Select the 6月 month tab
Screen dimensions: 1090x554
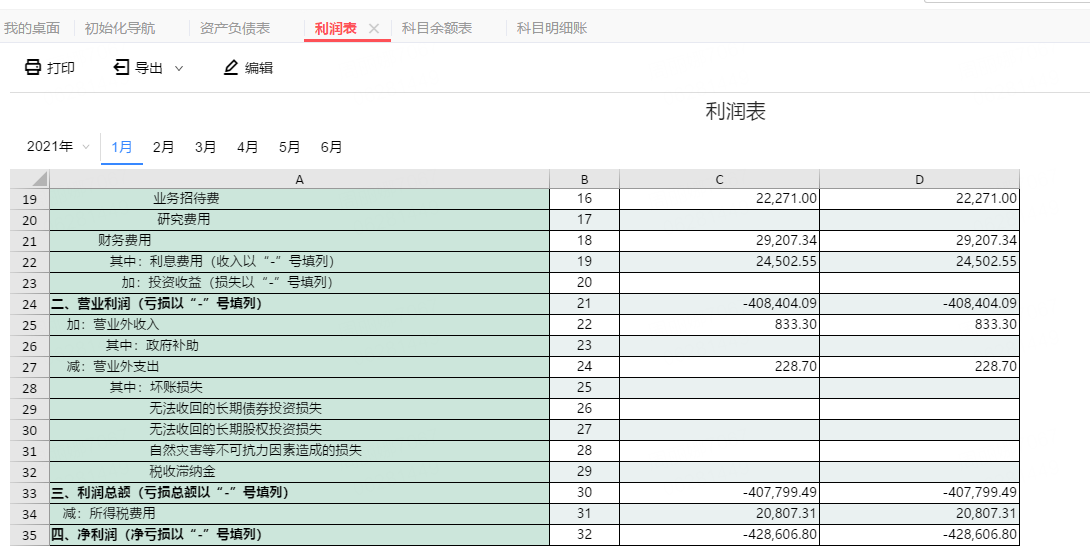[x=332, y=147]
